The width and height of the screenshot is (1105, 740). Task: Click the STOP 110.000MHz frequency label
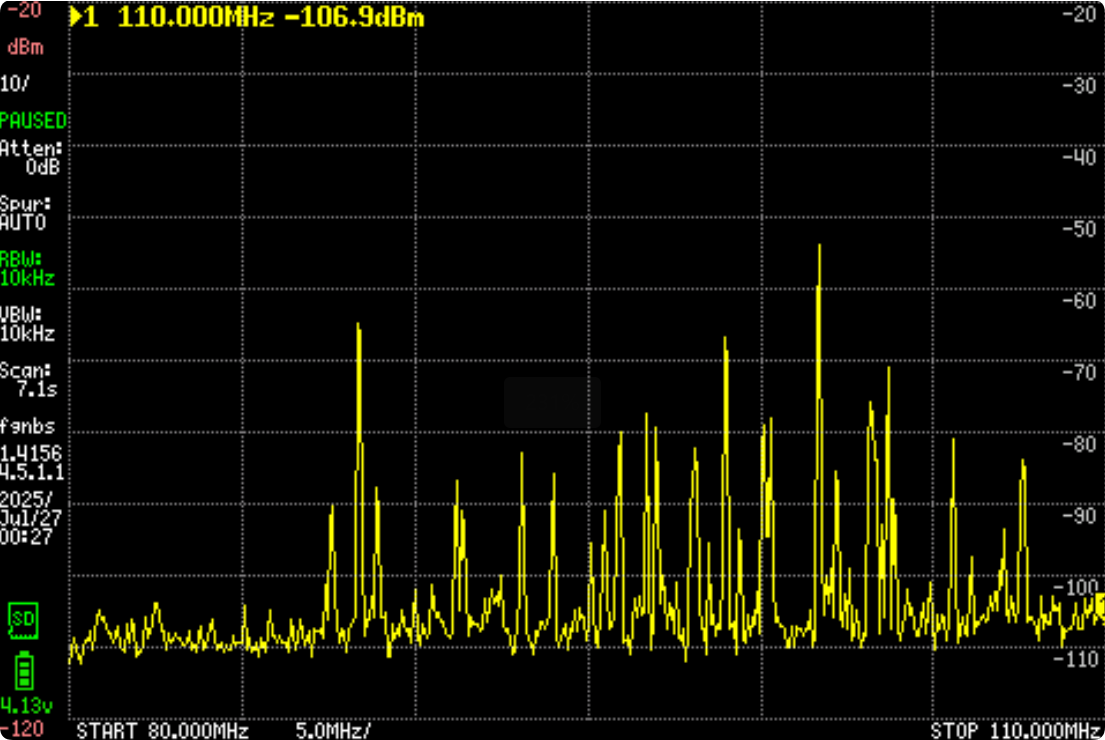(x=1017, y=729)
